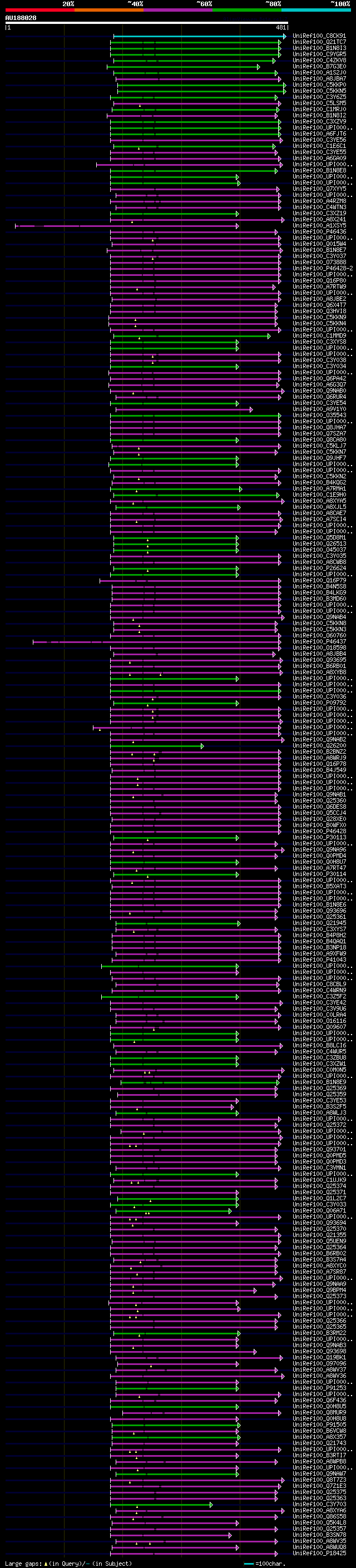The height and width of the screenshot is (1568, 356).
Task: Select label UniRef100_C5KKP0
Action: 319,85
